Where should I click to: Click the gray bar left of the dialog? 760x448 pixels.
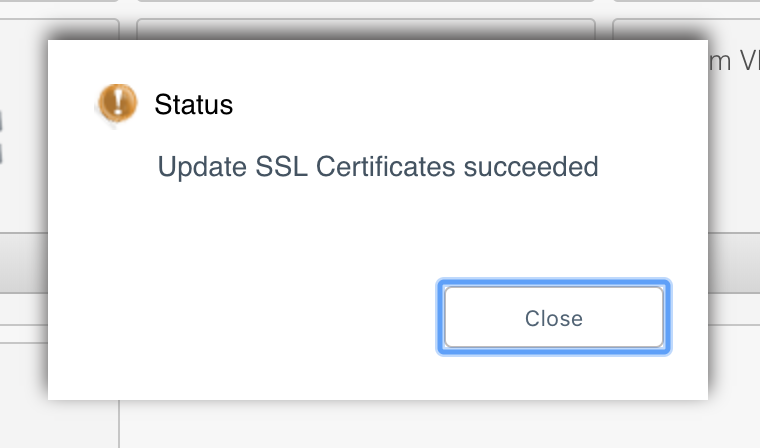24,263
